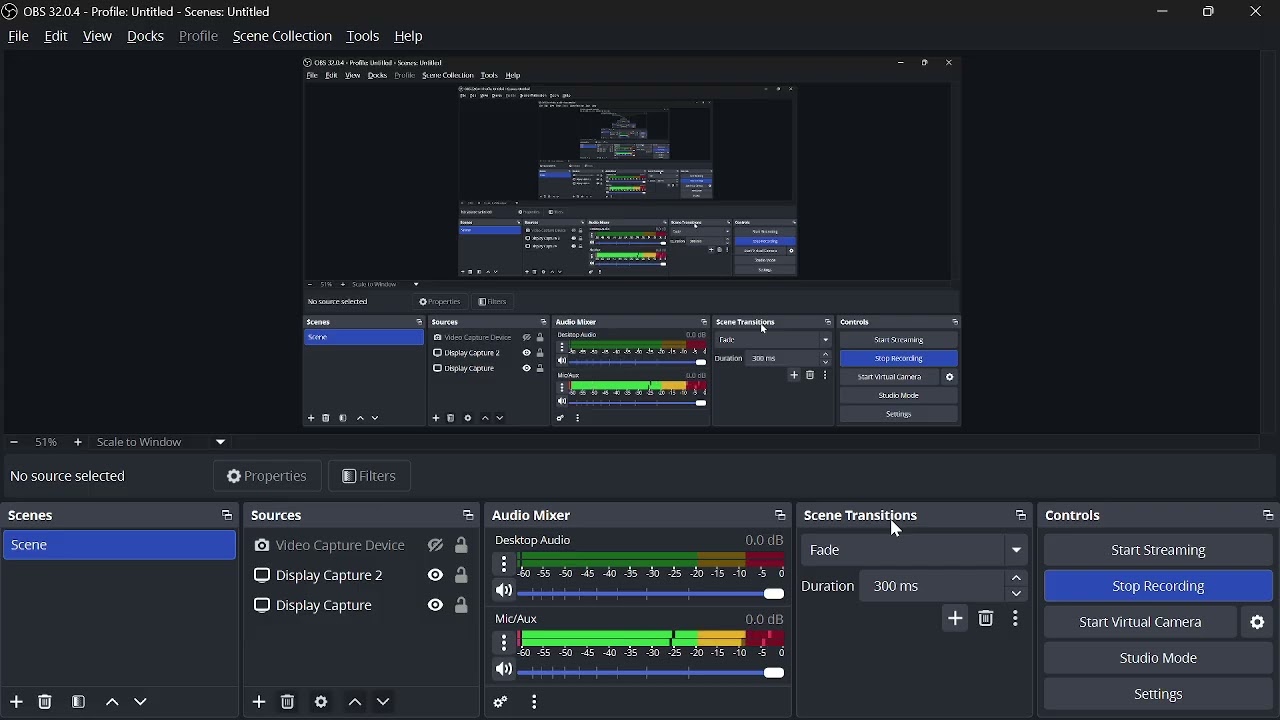The image size is (1280, 720).
Task: Open transition properties three-dot icon
Action: pos(1017,620)
